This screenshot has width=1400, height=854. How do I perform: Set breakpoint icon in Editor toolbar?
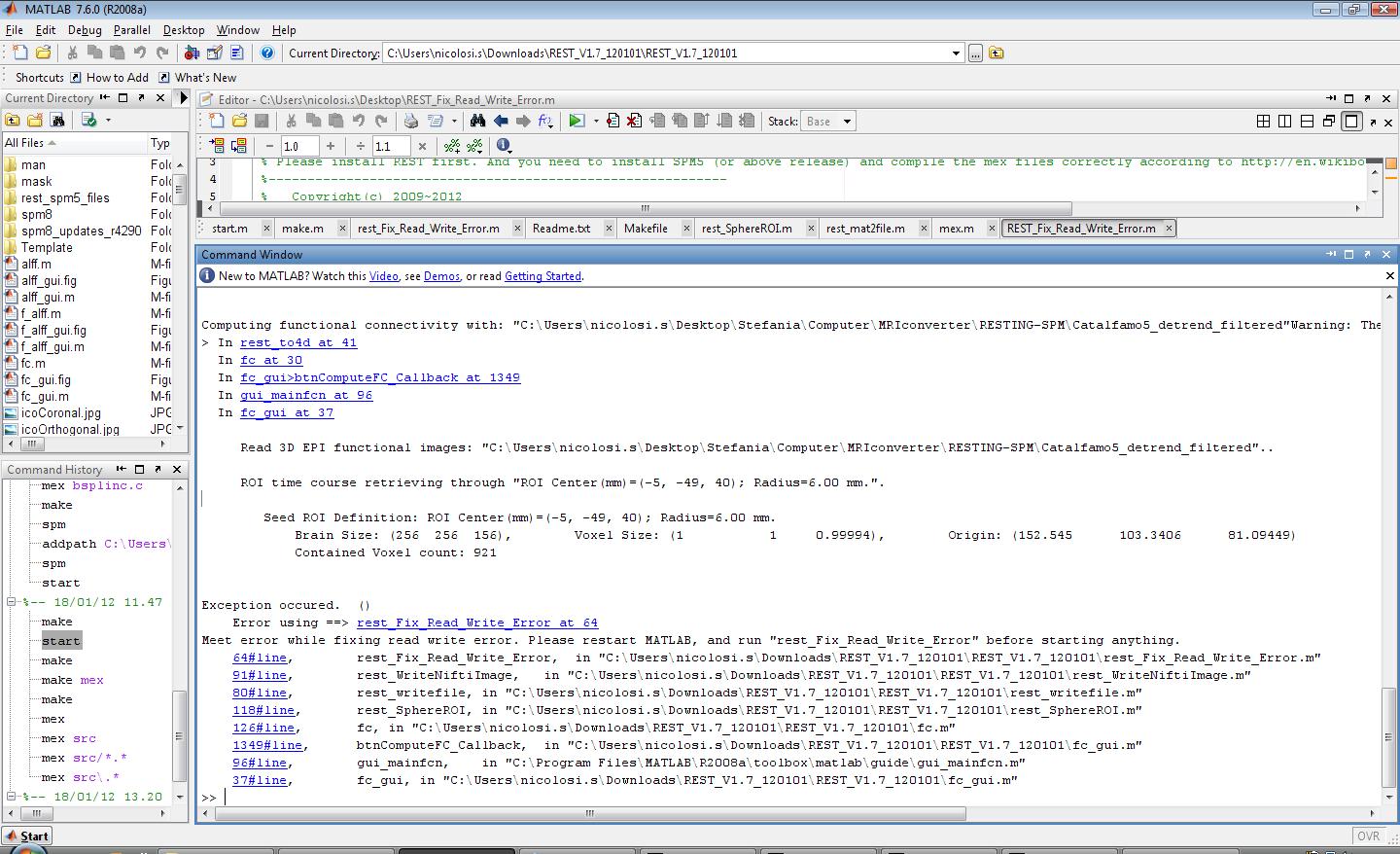point(612,121)
